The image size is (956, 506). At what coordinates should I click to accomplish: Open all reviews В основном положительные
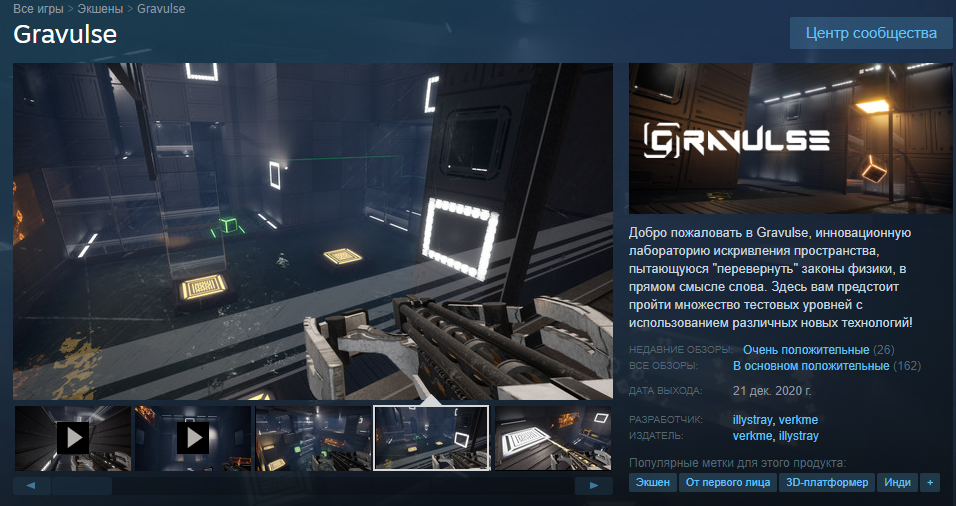click(x=811, y=366)
